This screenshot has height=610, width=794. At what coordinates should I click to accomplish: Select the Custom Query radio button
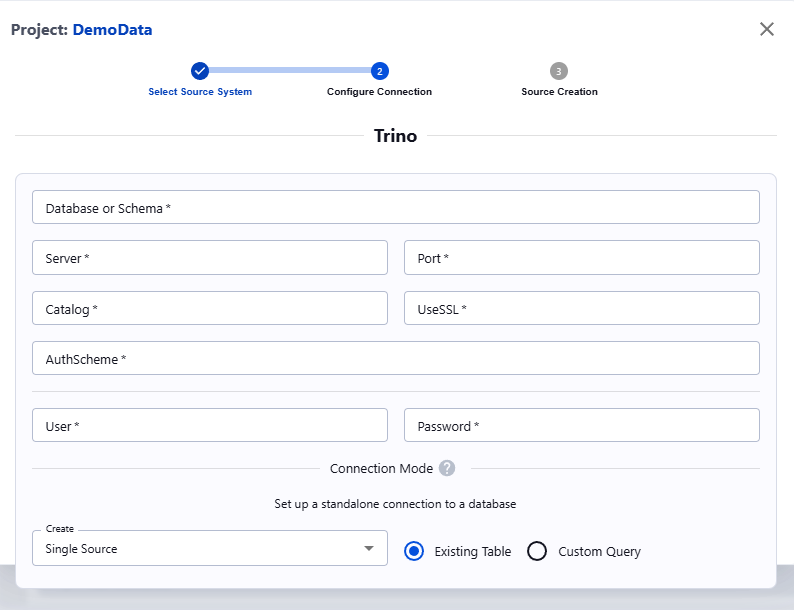pyautogui.click(x=537, y=551)
